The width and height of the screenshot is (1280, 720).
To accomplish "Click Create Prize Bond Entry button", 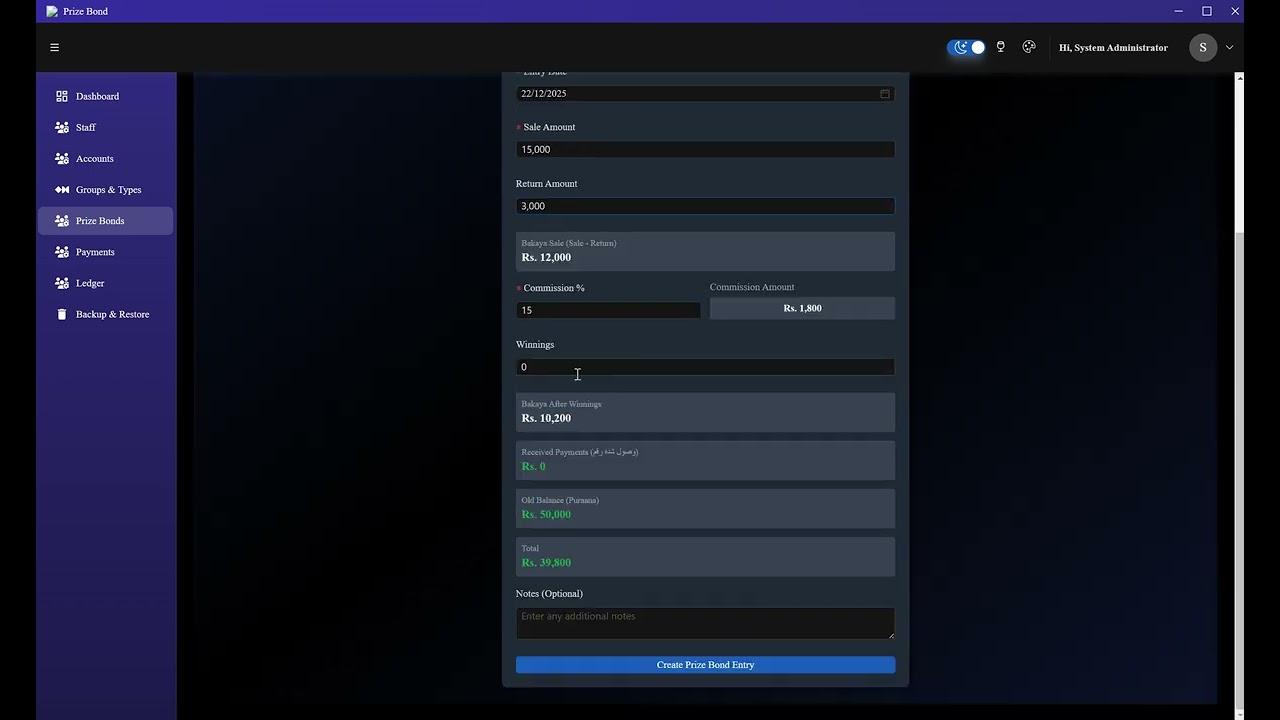I will pos(705,665).
